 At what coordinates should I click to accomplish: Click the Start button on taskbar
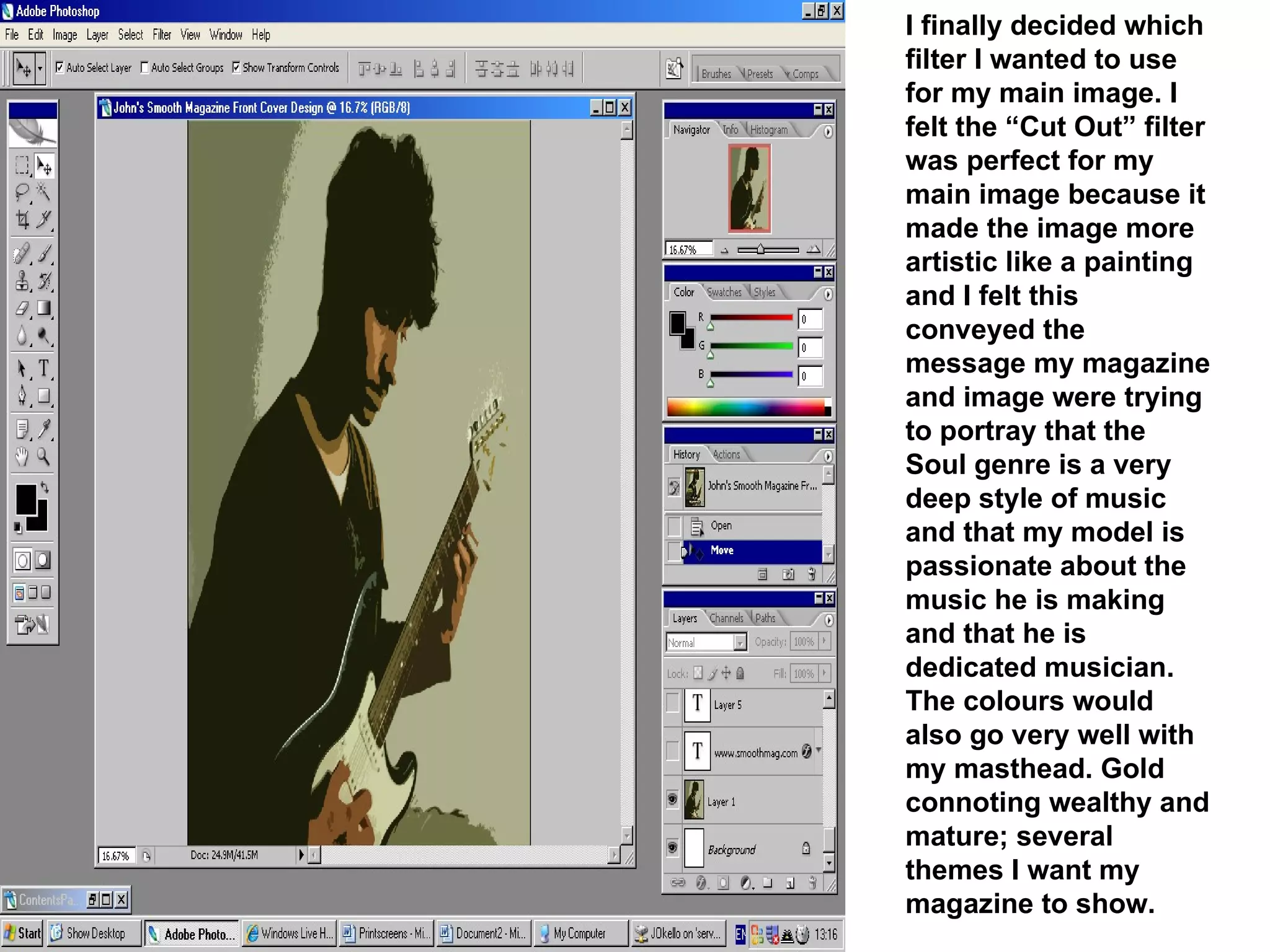[x=22, y=933]
